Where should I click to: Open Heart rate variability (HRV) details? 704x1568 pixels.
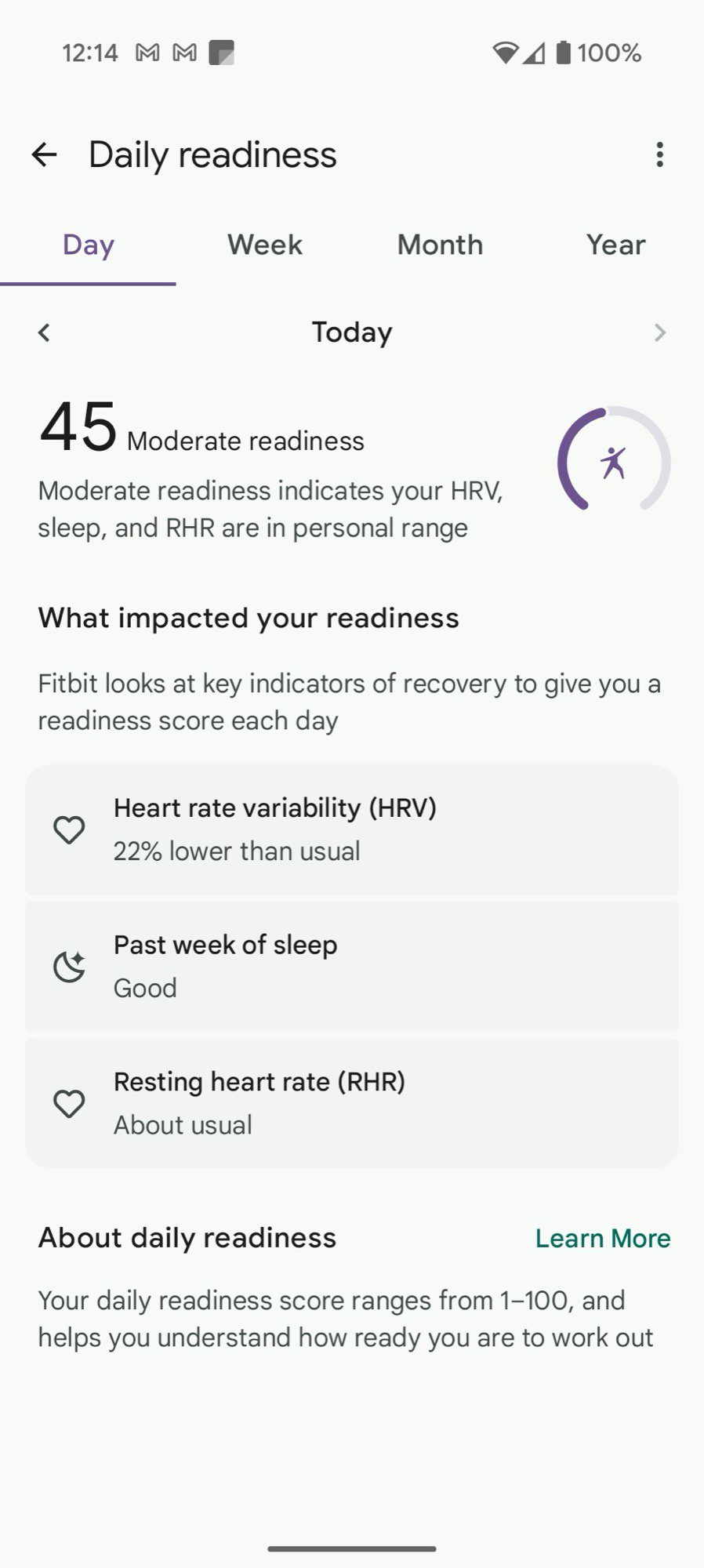point(352,829)
